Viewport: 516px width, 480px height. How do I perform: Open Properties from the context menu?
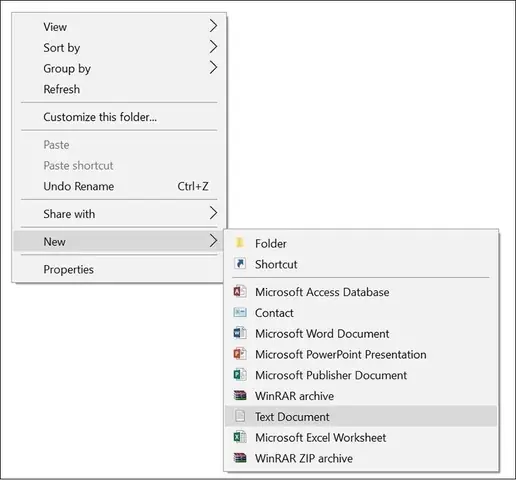tap(119, 269)
